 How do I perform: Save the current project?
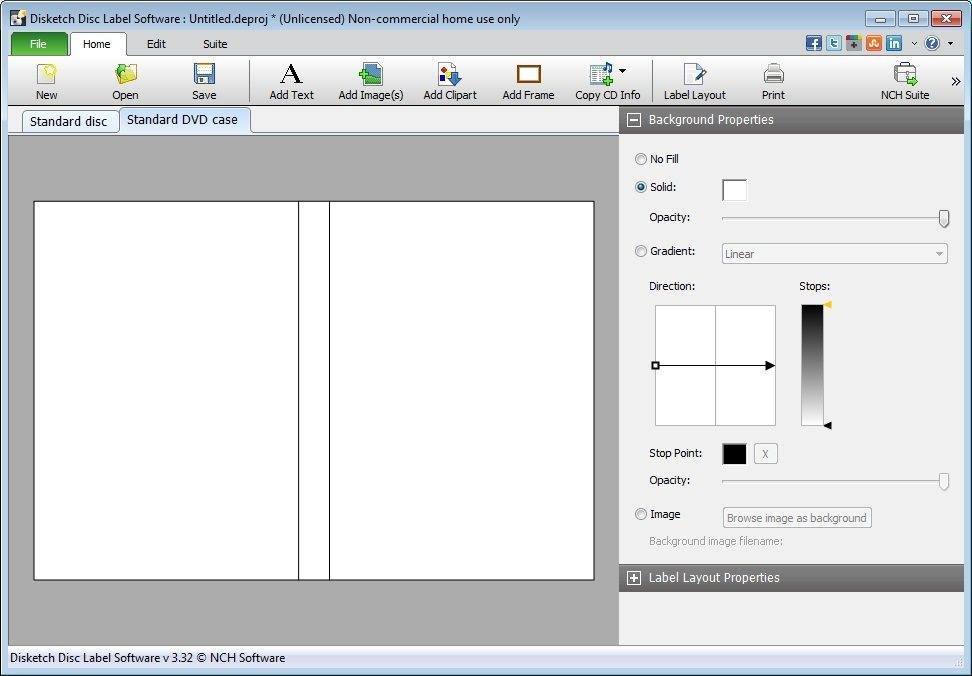coord(203,80)
